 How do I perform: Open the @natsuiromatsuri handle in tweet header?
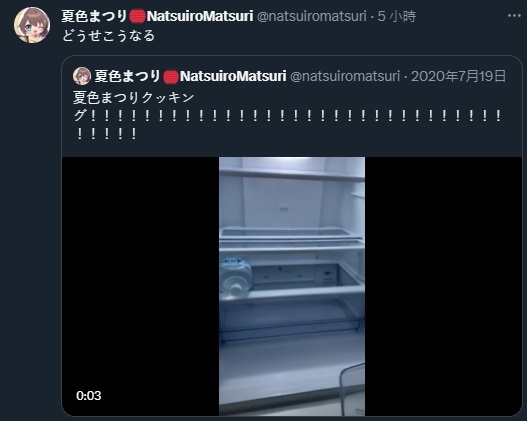312,16
